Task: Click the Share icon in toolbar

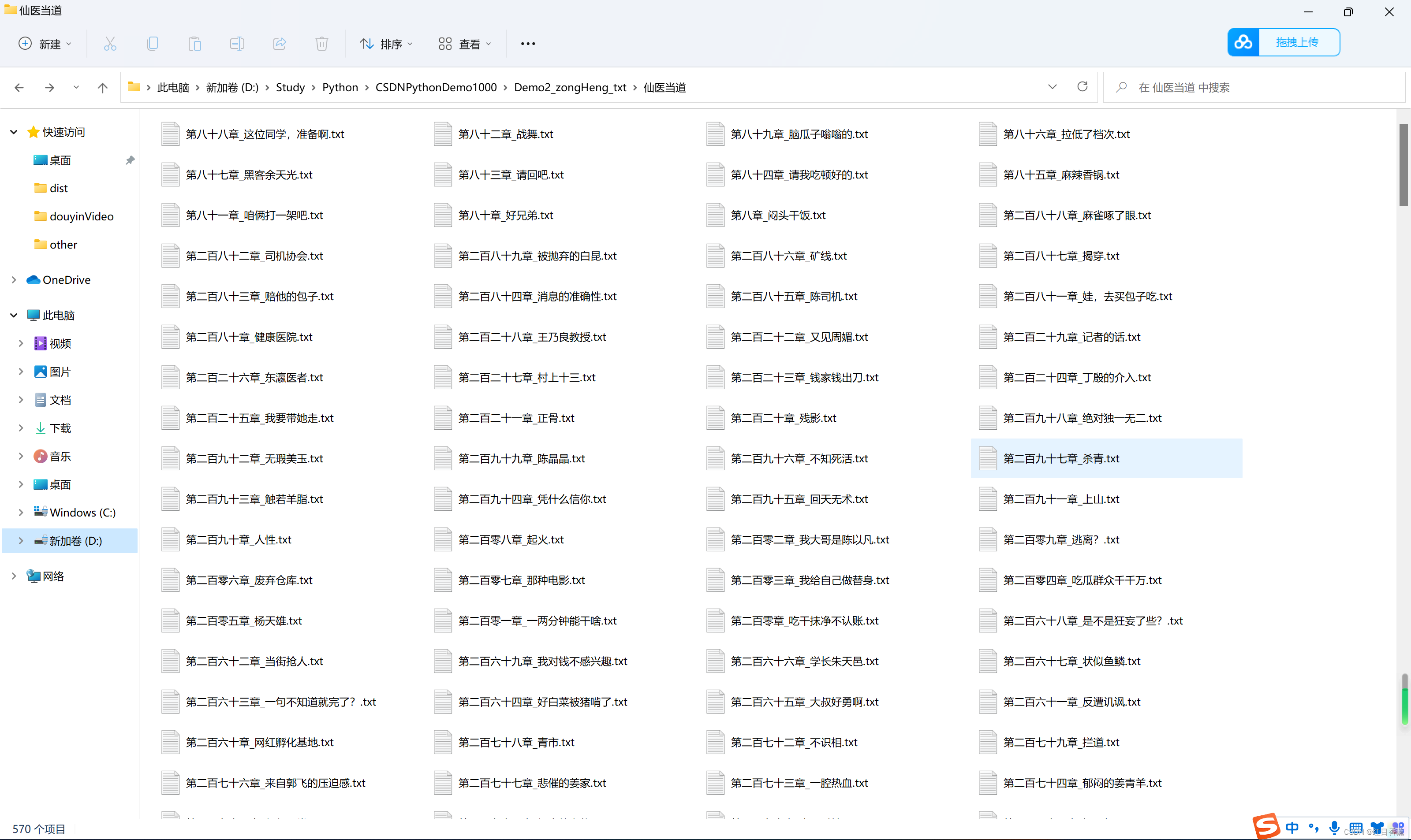Action: pyautogui.click(x=279, y=44)
